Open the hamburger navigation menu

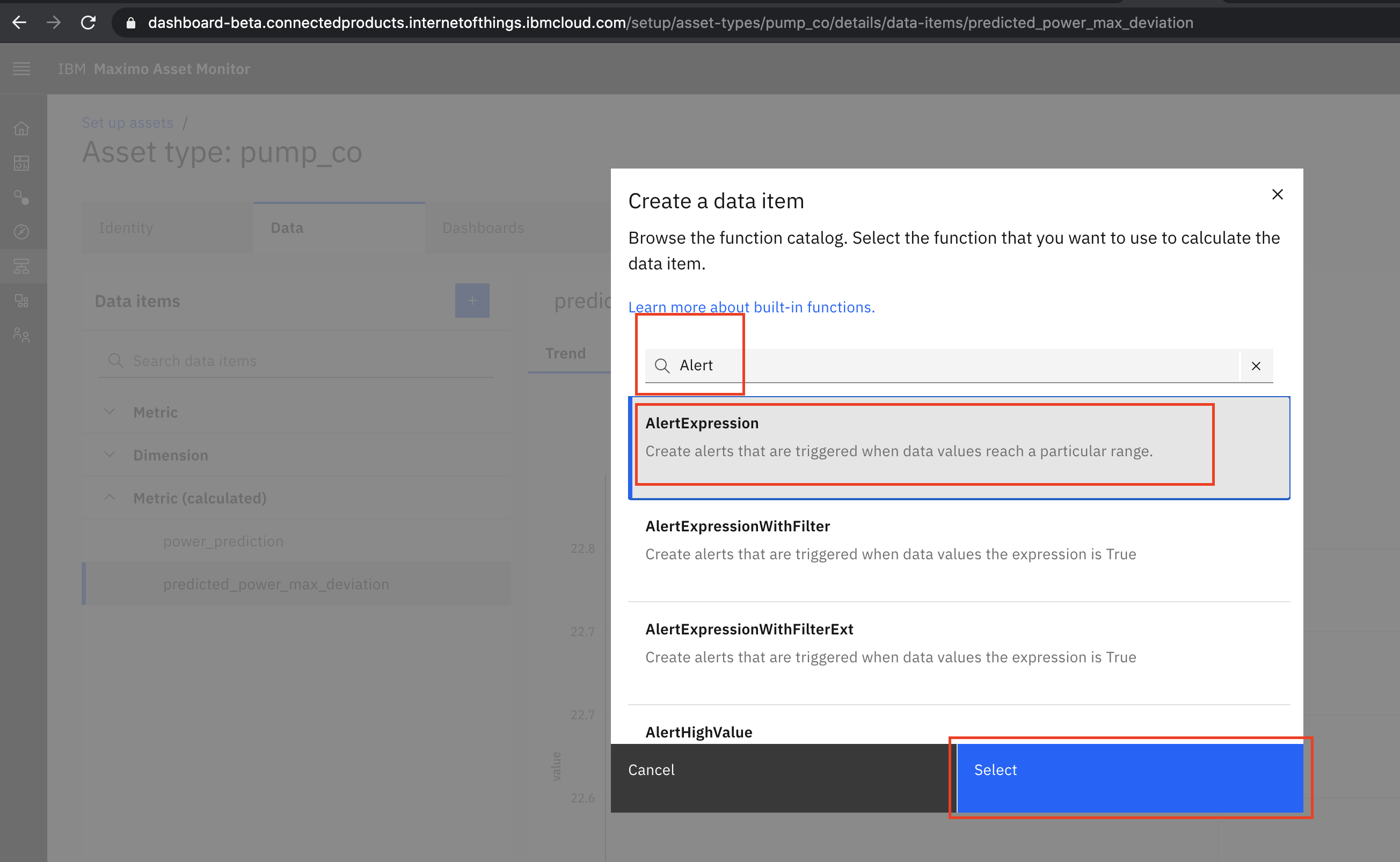21,69
